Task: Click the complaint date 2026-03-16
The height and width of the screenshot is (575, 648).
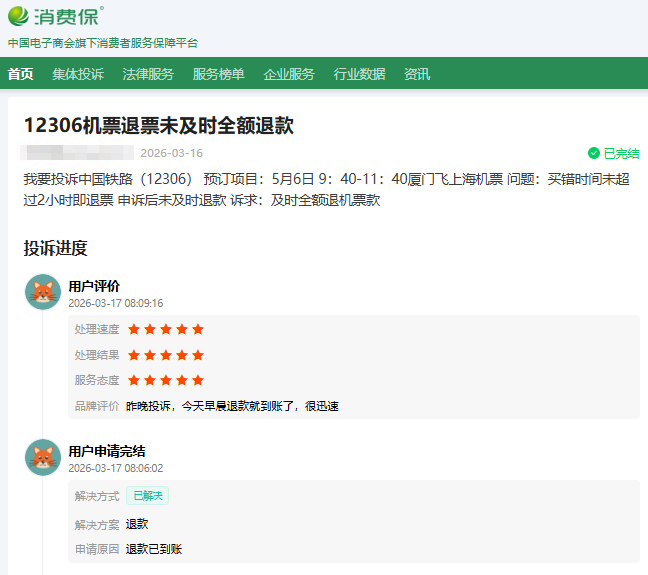Action: point(172,153)
